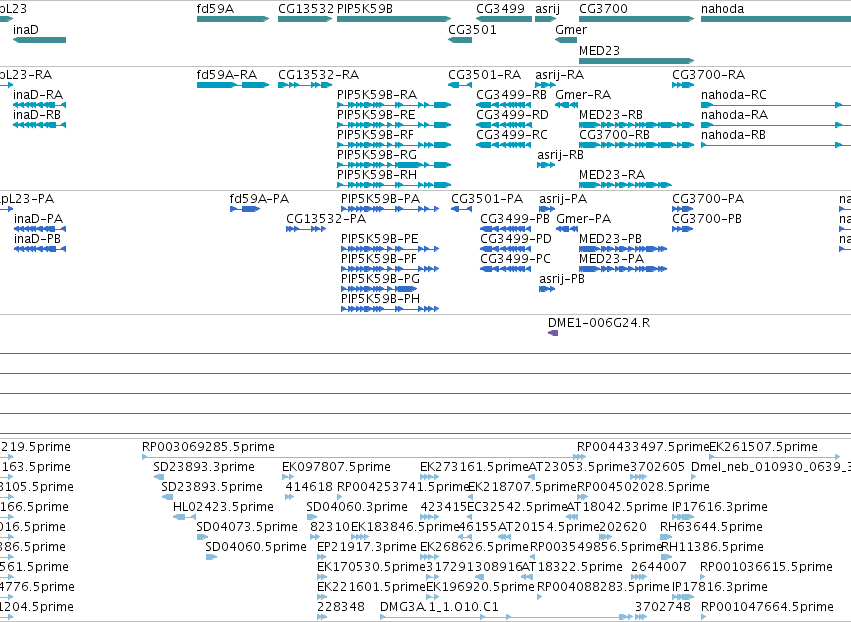Click the MED23 gene bar
851x622 pixels.
[637, 61]
